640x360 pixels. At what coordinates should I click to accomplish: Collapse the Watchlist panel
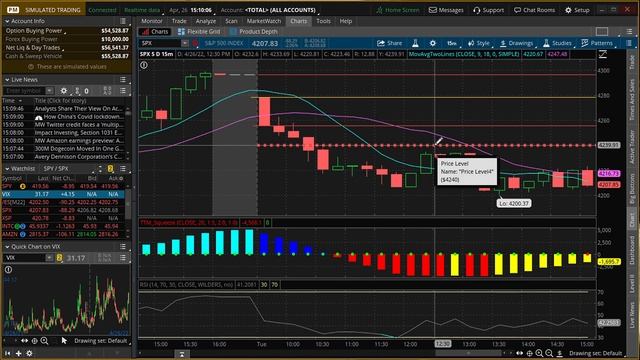coord(7,169)
